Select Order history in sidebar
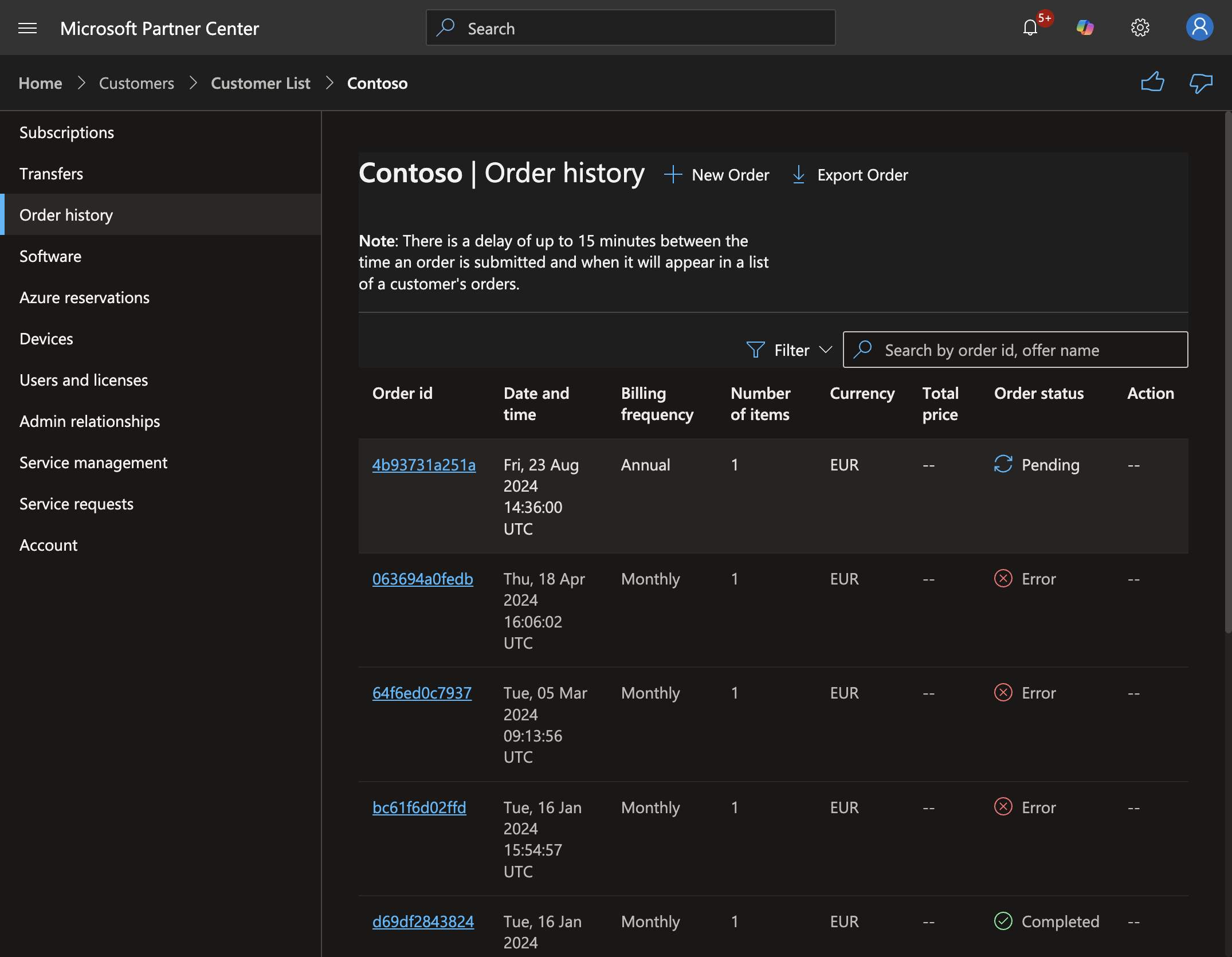This screenshot has width=1232, height=957. click(x=160, y=215)
